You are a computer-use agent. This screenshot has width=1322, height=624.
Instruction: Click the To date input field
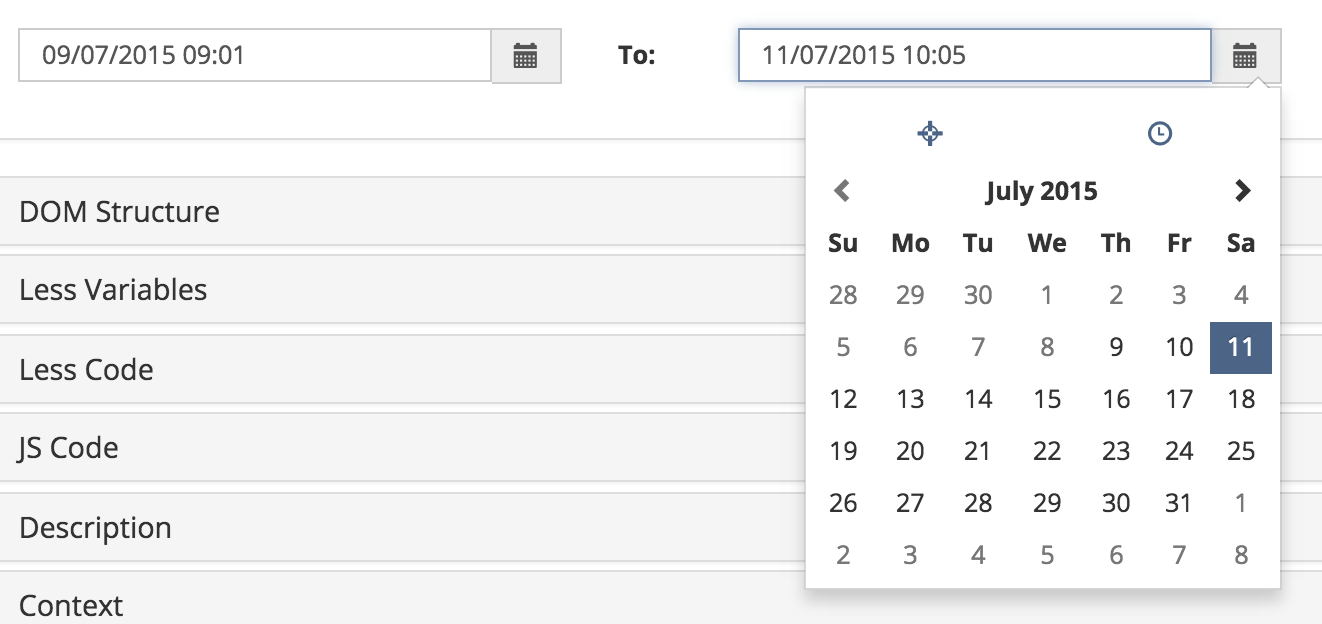tap(974, 56)
